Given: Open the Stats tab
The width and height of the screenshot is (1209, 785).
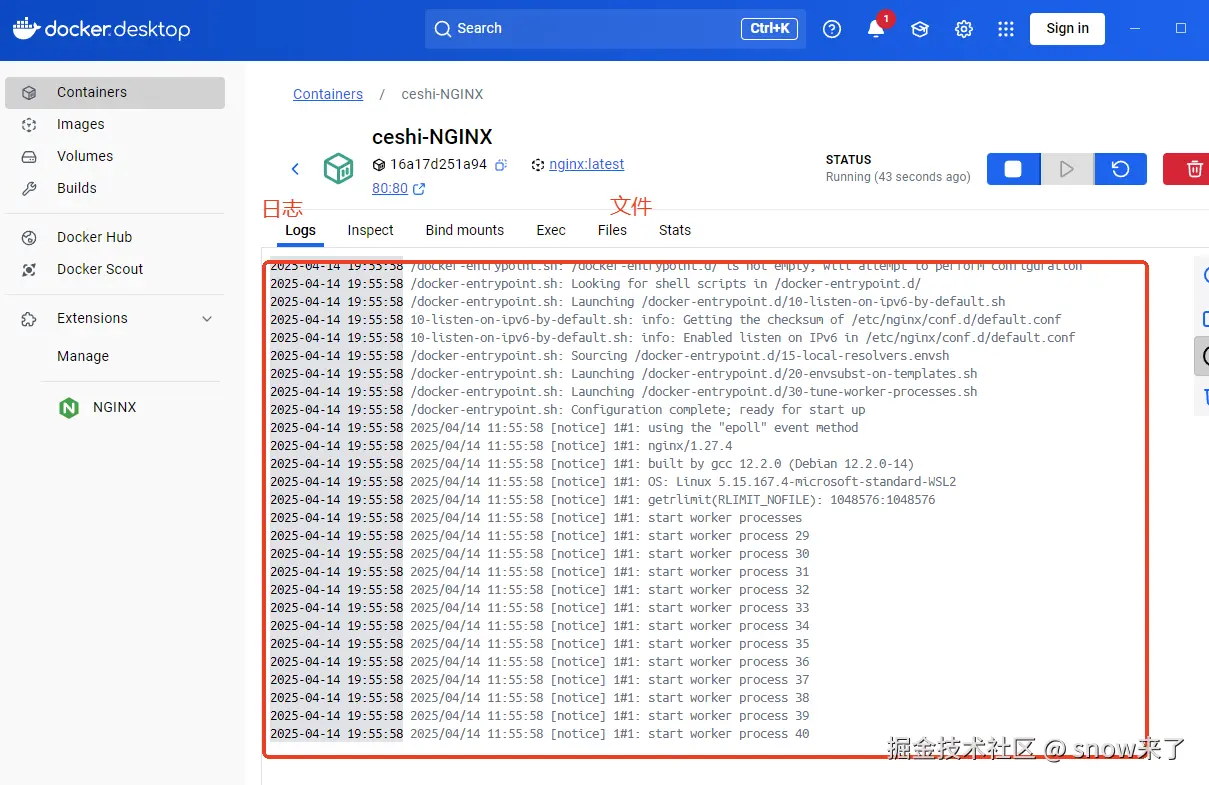Looking at the screenshot, I should [x=675, y=230].
